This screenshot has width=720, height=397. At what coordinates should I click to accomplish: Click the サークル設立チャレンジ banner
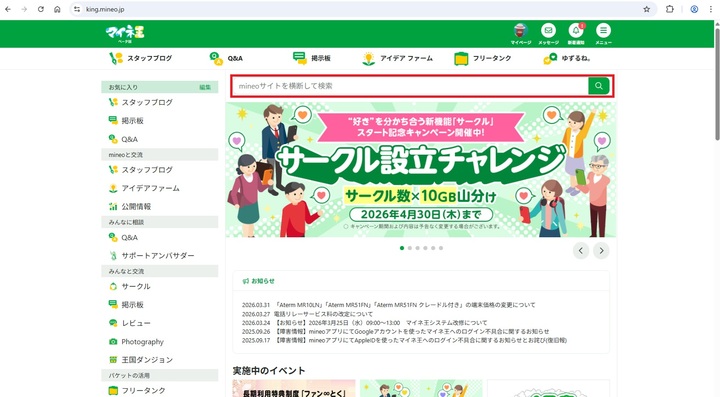point(421,169)
